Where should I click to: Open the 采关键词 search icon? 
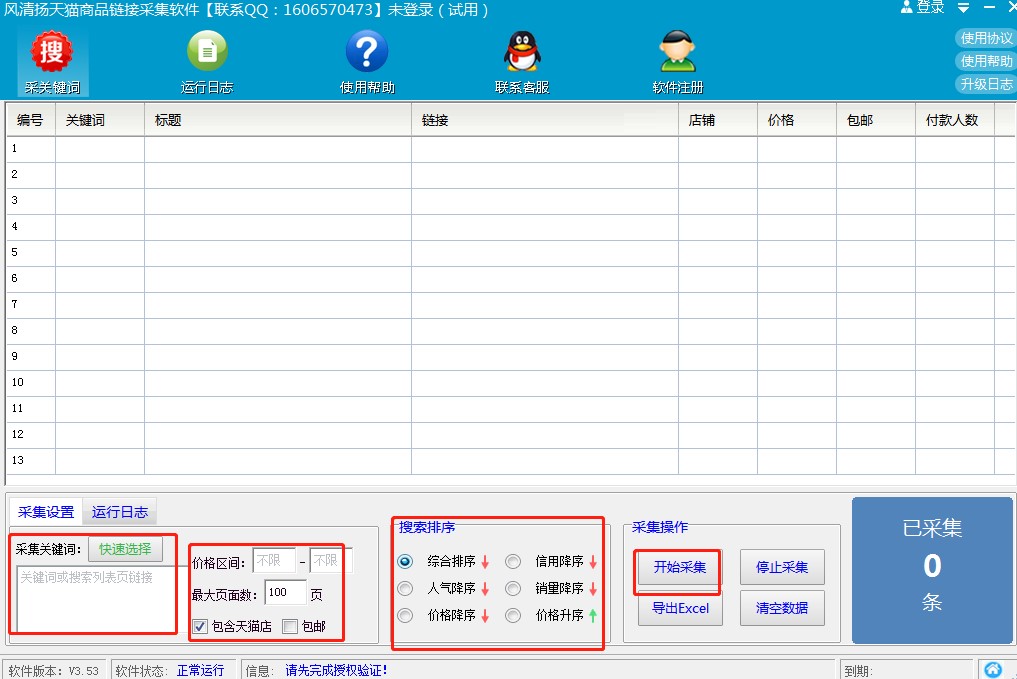click(52, 62)
